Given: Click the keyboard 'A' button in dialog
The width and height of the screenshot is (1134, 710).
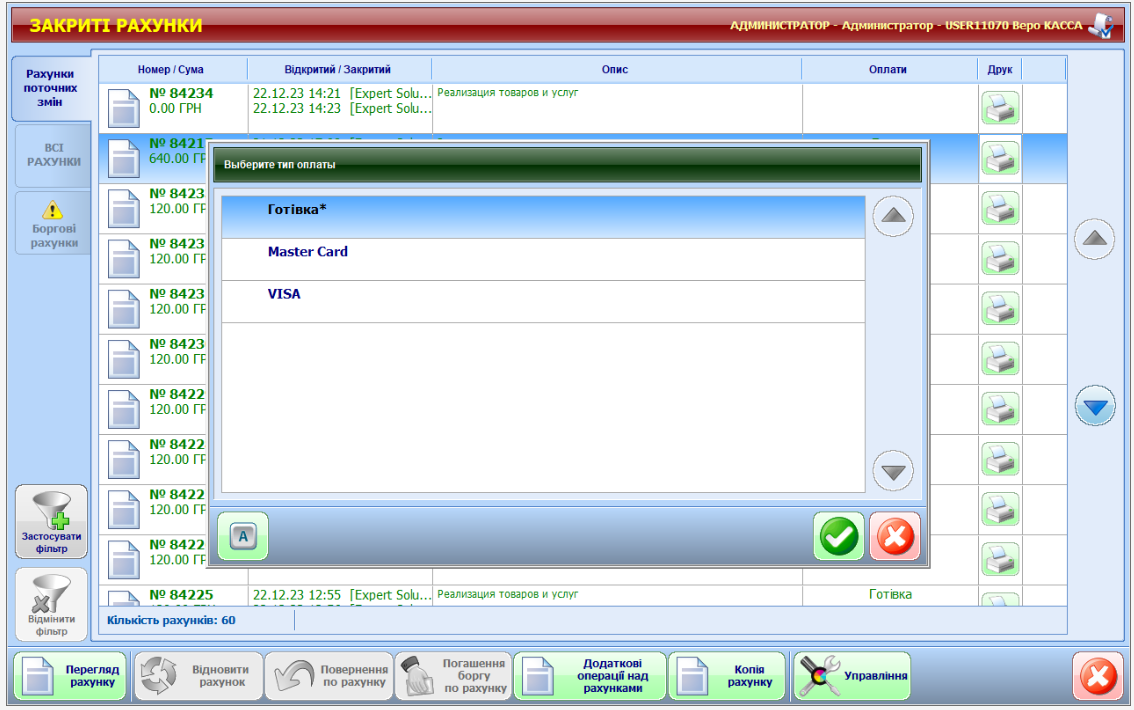Looking at the screenshot, I should coord(243,538).
